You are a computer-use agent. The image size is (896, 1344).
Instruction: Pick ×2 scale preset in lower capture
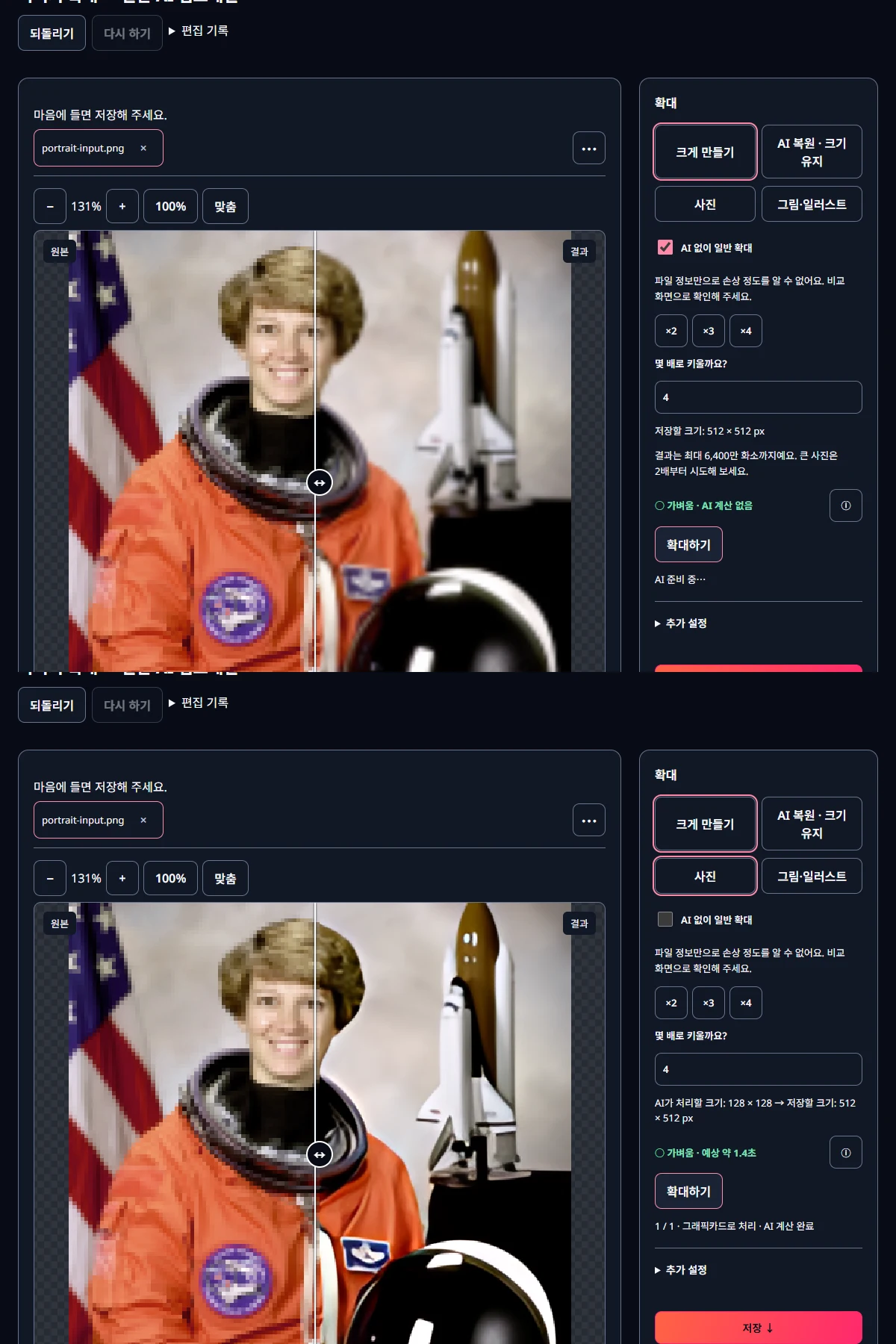(x=671, y=1003)
